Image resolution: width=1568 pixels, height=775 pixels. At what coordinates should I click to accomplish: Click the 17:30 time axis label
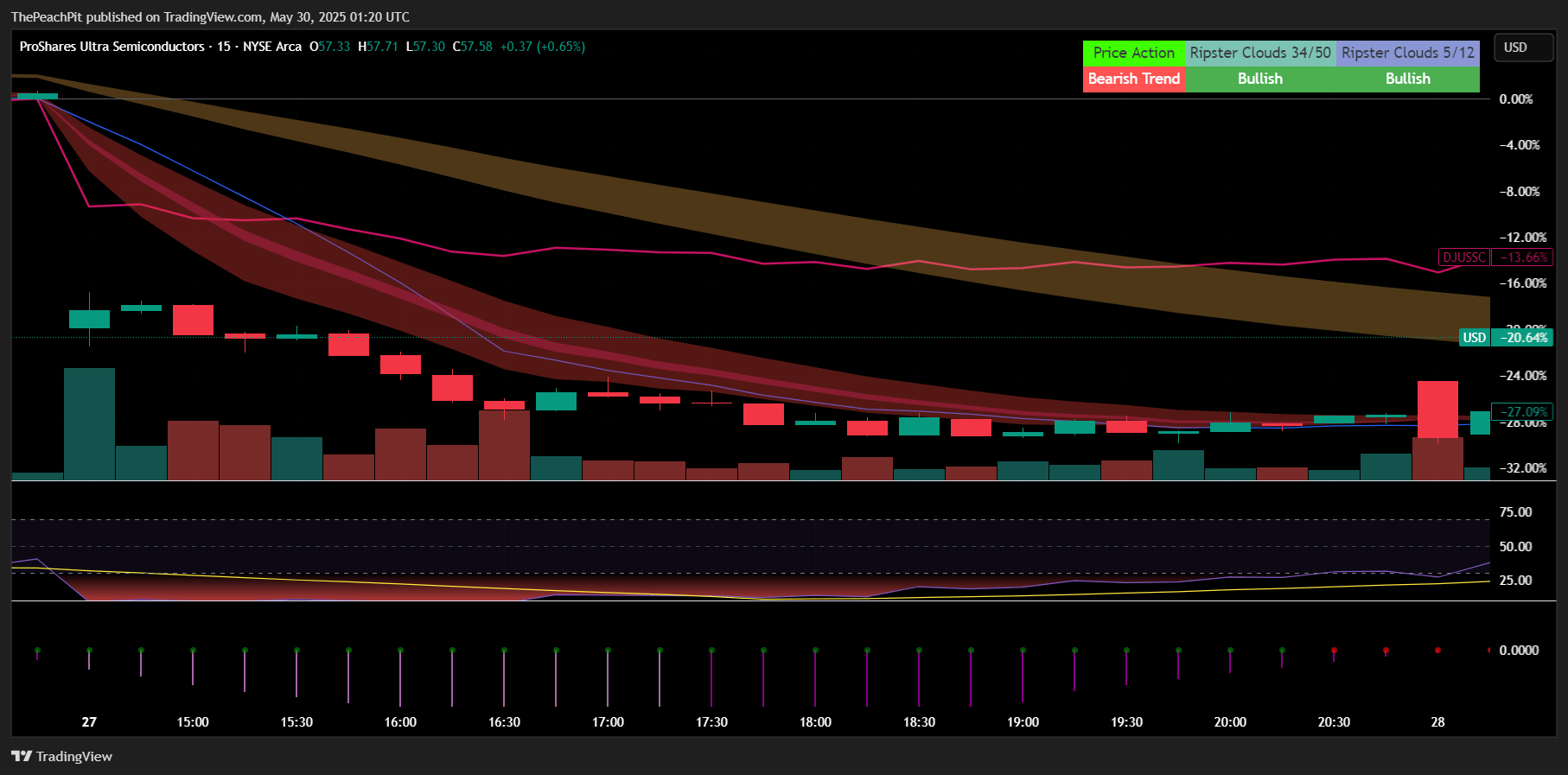[x=711, y=722]
